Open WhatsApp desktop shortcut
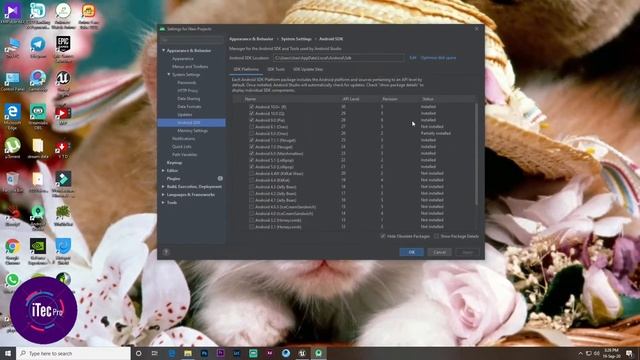The height and width of the screenshot is (360, 640). (13, 282)
